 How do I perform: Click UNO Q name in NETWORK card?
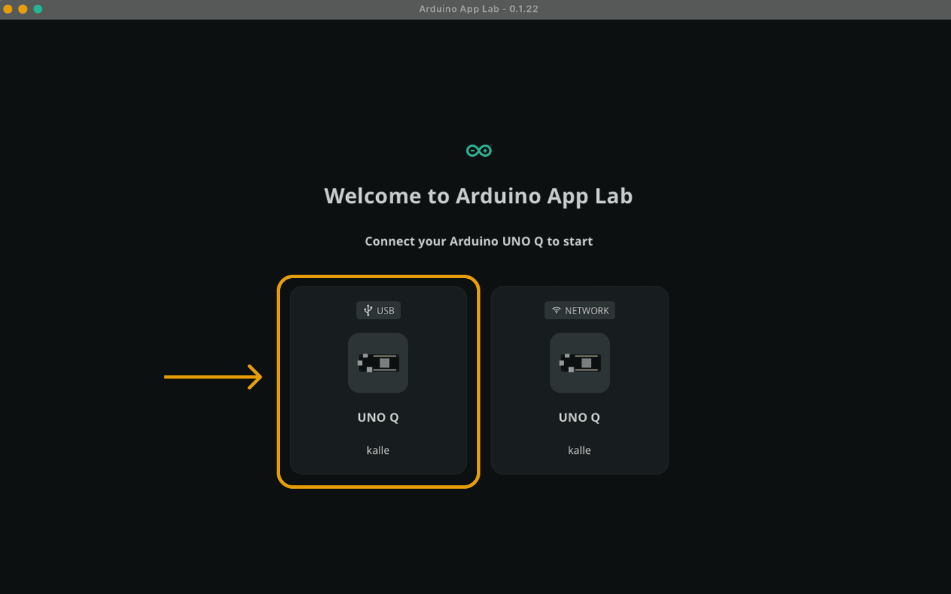pyautogui.click(x=579, y=418)
